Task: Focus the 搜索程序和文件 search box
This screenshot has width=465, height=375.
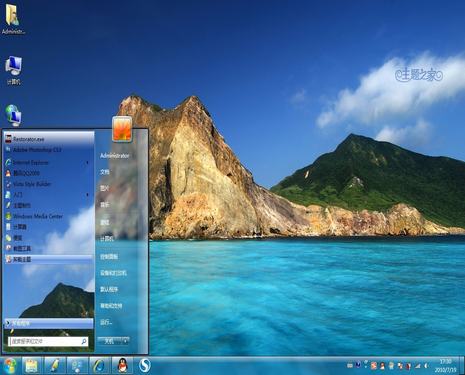Action: point(48,341)
